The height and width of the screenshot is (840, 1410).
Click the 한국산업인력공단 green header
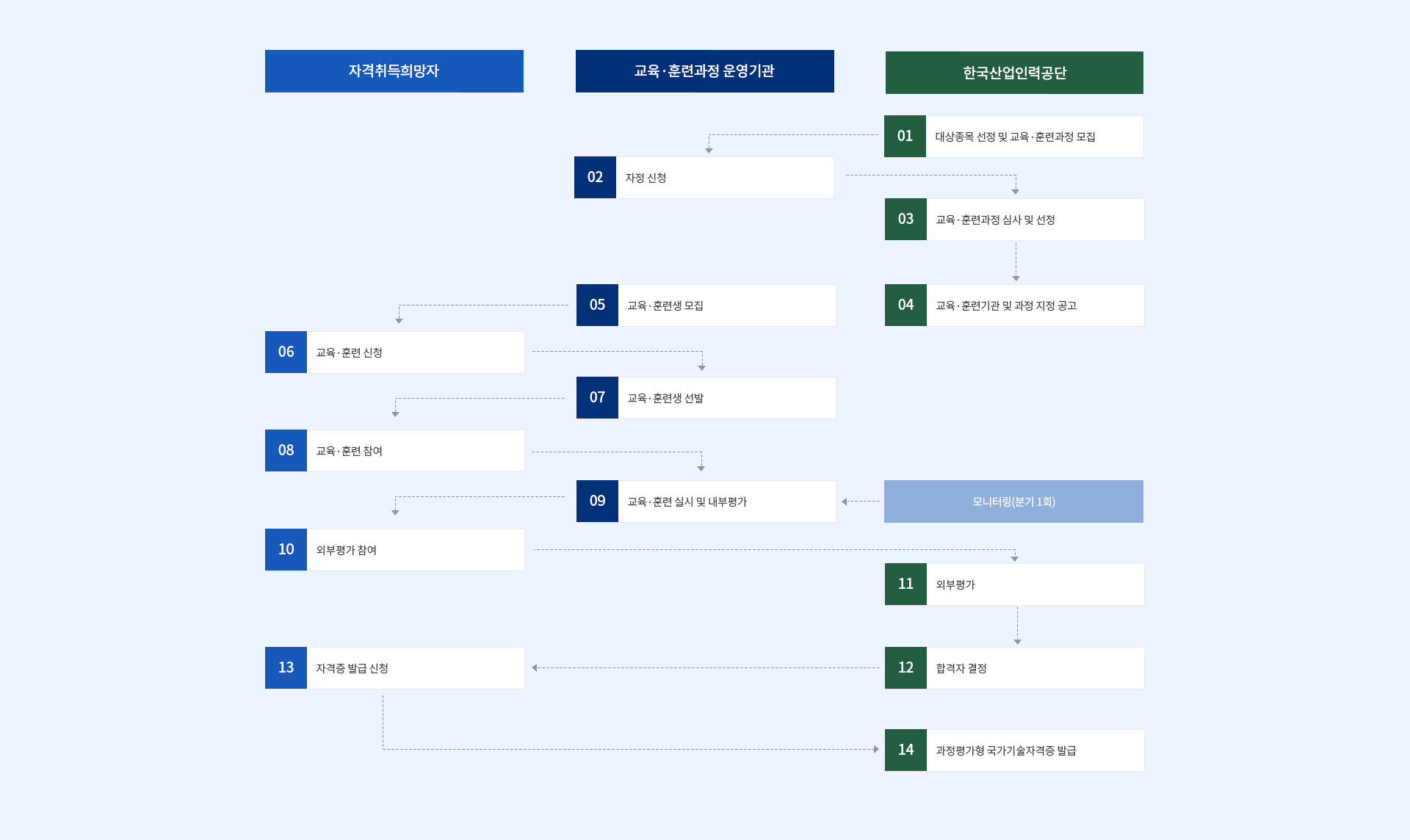point(1014,73)
